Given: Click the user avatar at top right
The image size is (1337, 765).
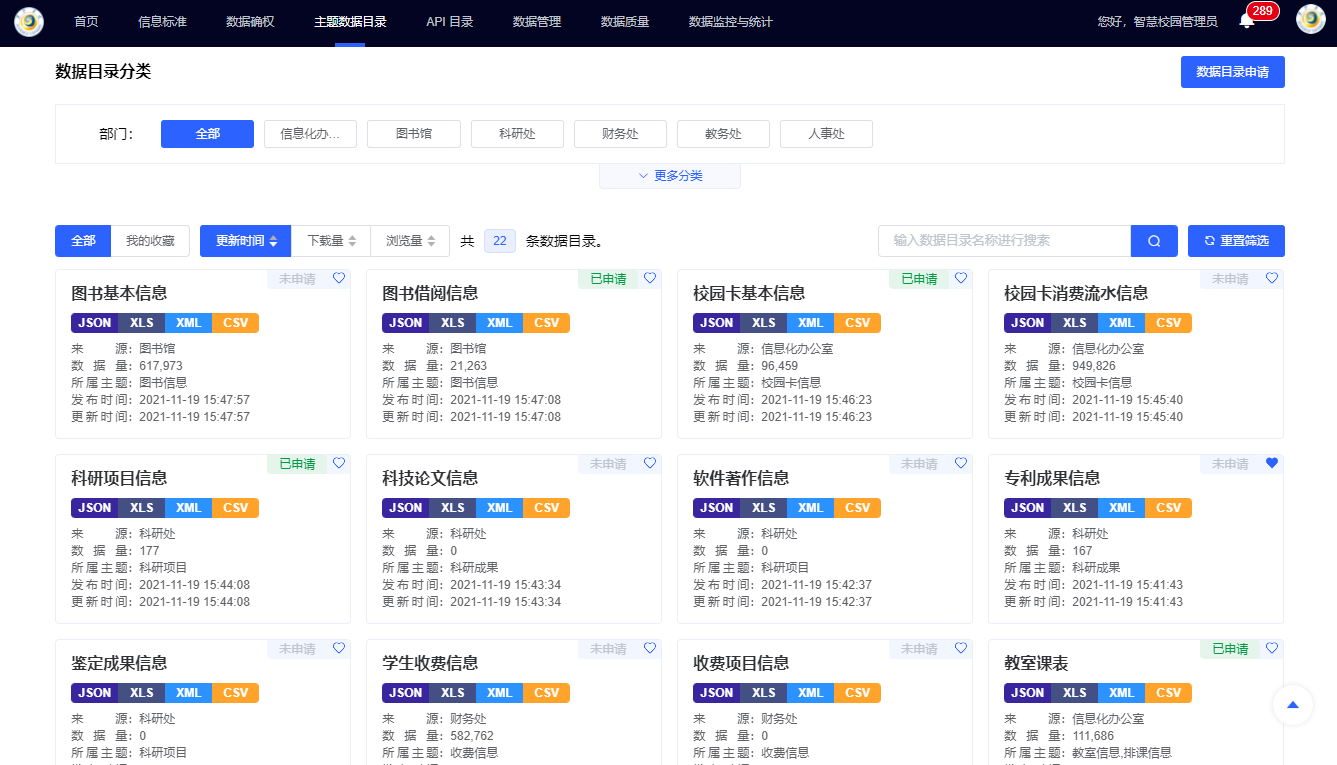Looking at the screenshot, I should point(1310,18).
